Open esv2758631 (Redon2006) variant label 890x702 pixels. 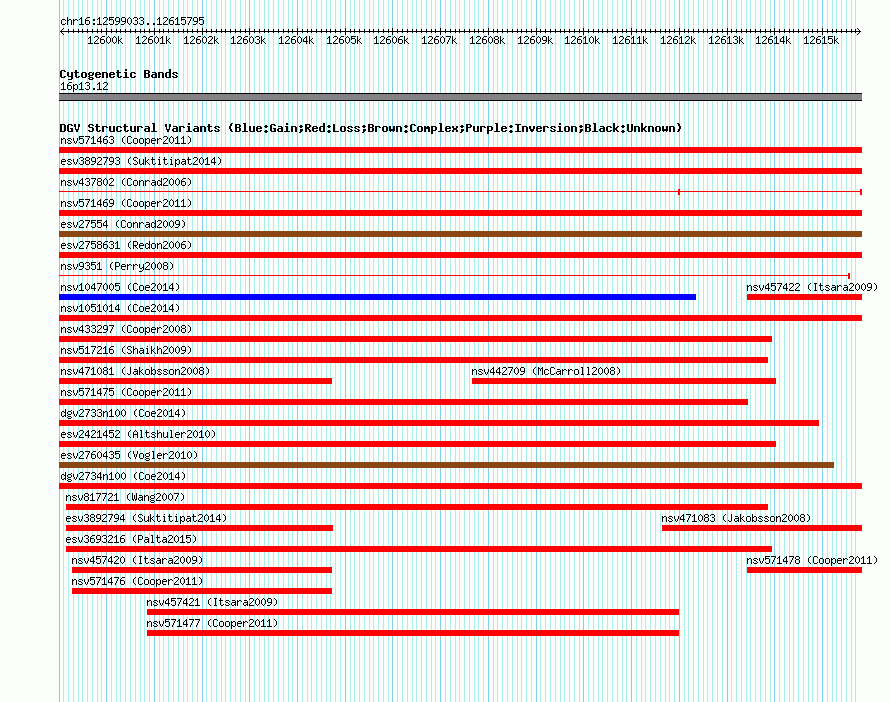pos(126,245)
